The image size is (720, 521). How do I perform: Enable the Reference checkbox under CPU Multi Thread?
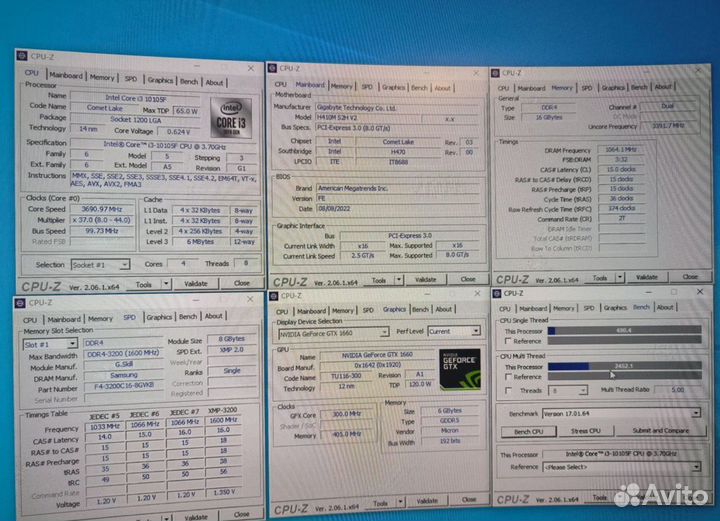tap(507, 376)
